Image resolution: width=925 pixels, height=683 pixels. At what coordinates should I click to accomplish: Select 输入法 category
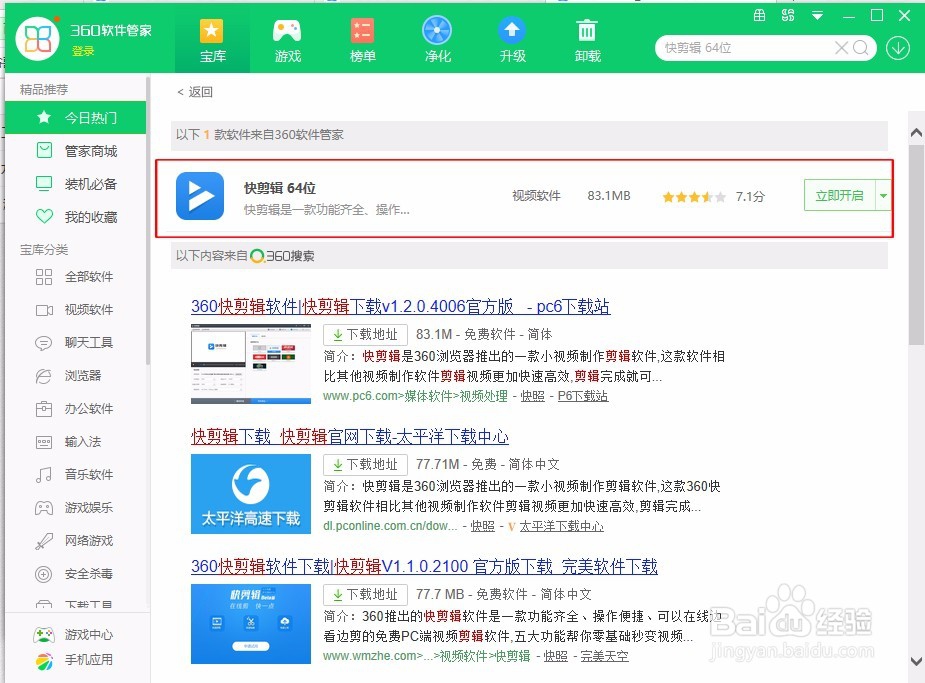76,442
